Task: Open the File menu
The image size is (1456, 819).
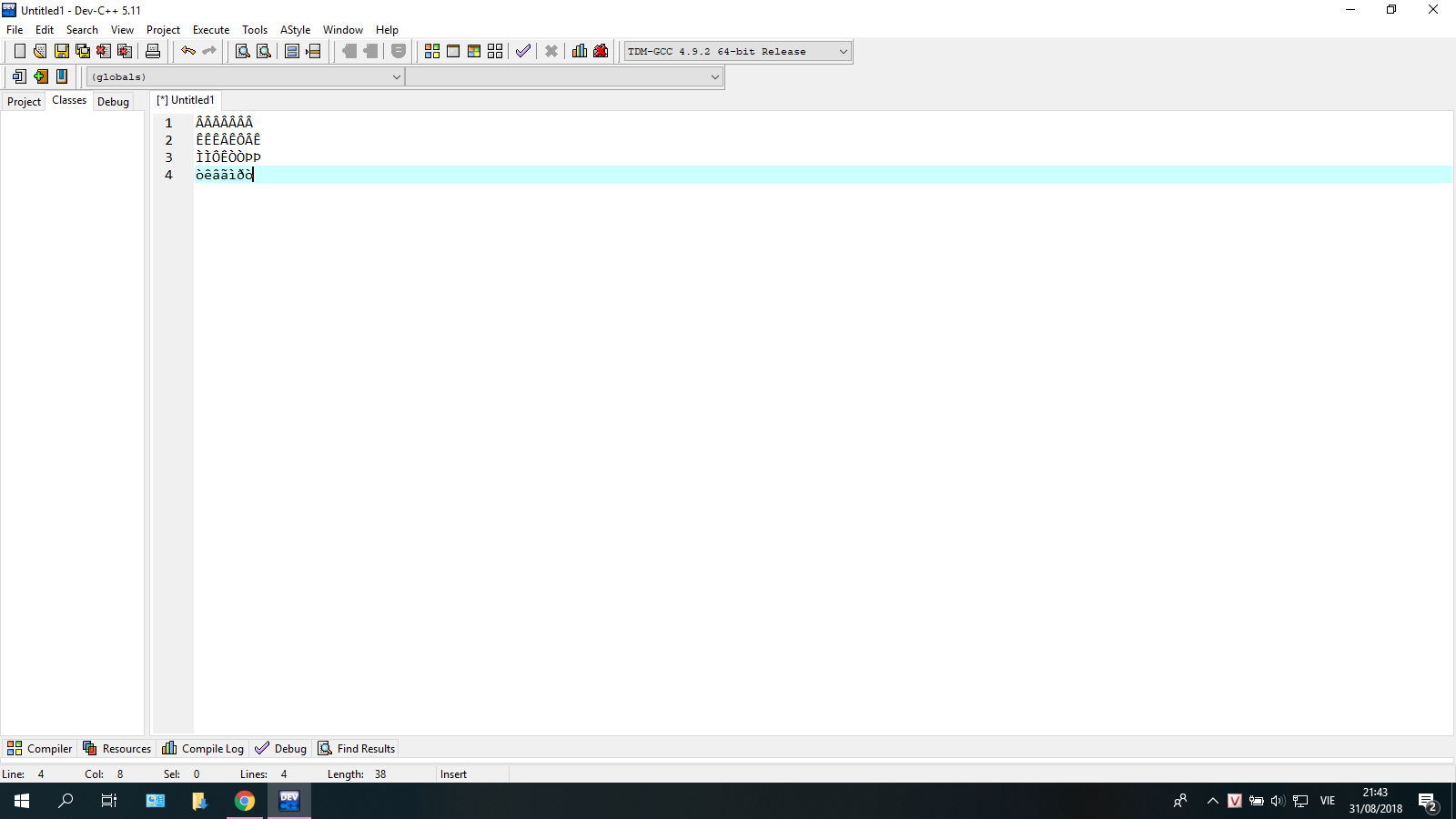Action: point(15,29)
